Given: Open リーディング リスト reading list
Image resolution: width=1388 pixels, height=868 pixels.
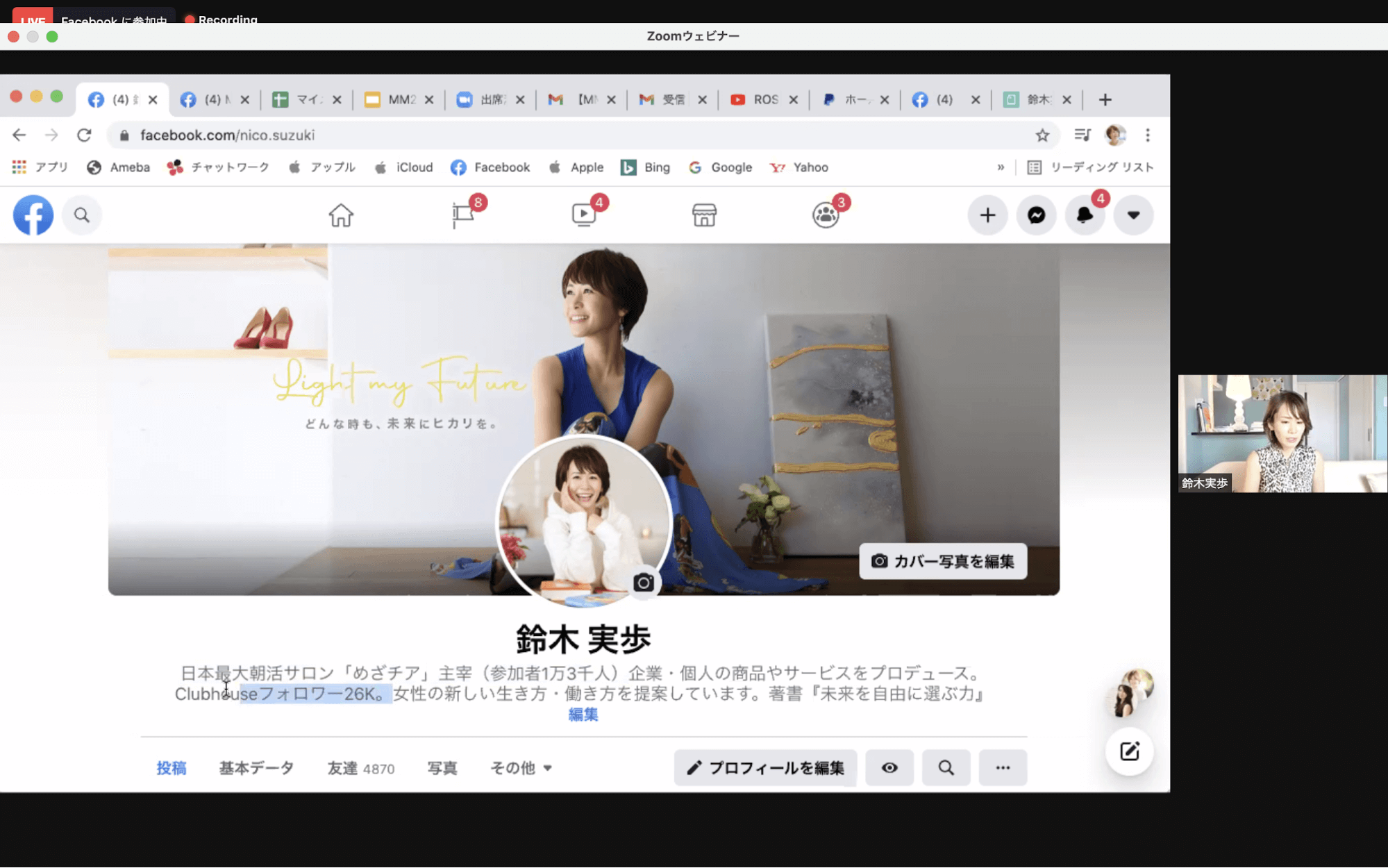Looking at the screenshot, I should tap(1090, 167).
